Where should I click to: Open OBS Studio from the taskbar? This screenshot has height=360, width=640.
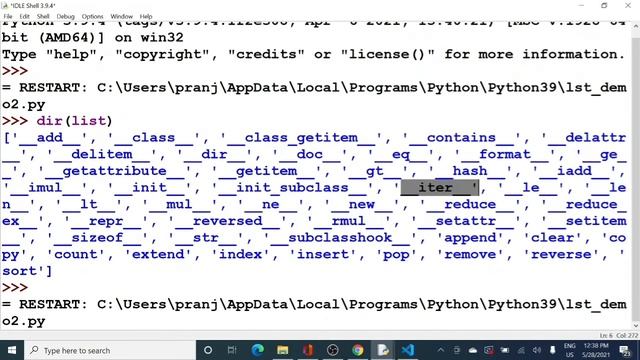click(x=333, y=350)
